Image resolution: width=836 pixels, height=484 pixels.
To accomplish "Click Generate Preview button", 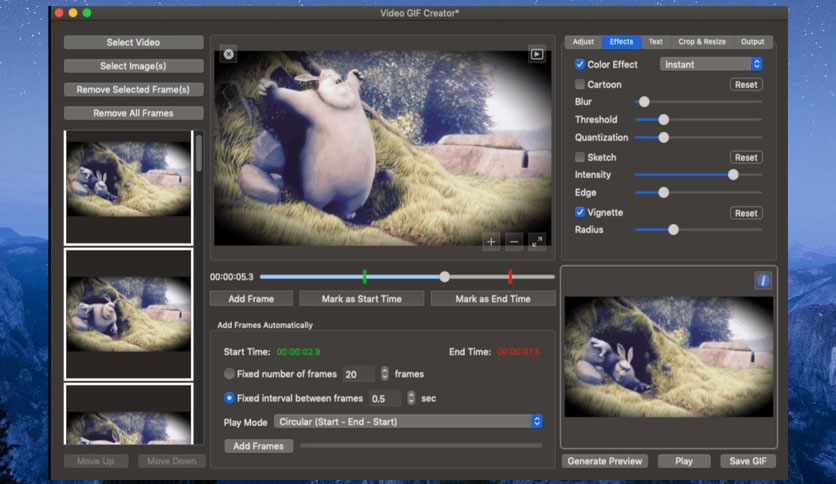I will click(605, 461).
